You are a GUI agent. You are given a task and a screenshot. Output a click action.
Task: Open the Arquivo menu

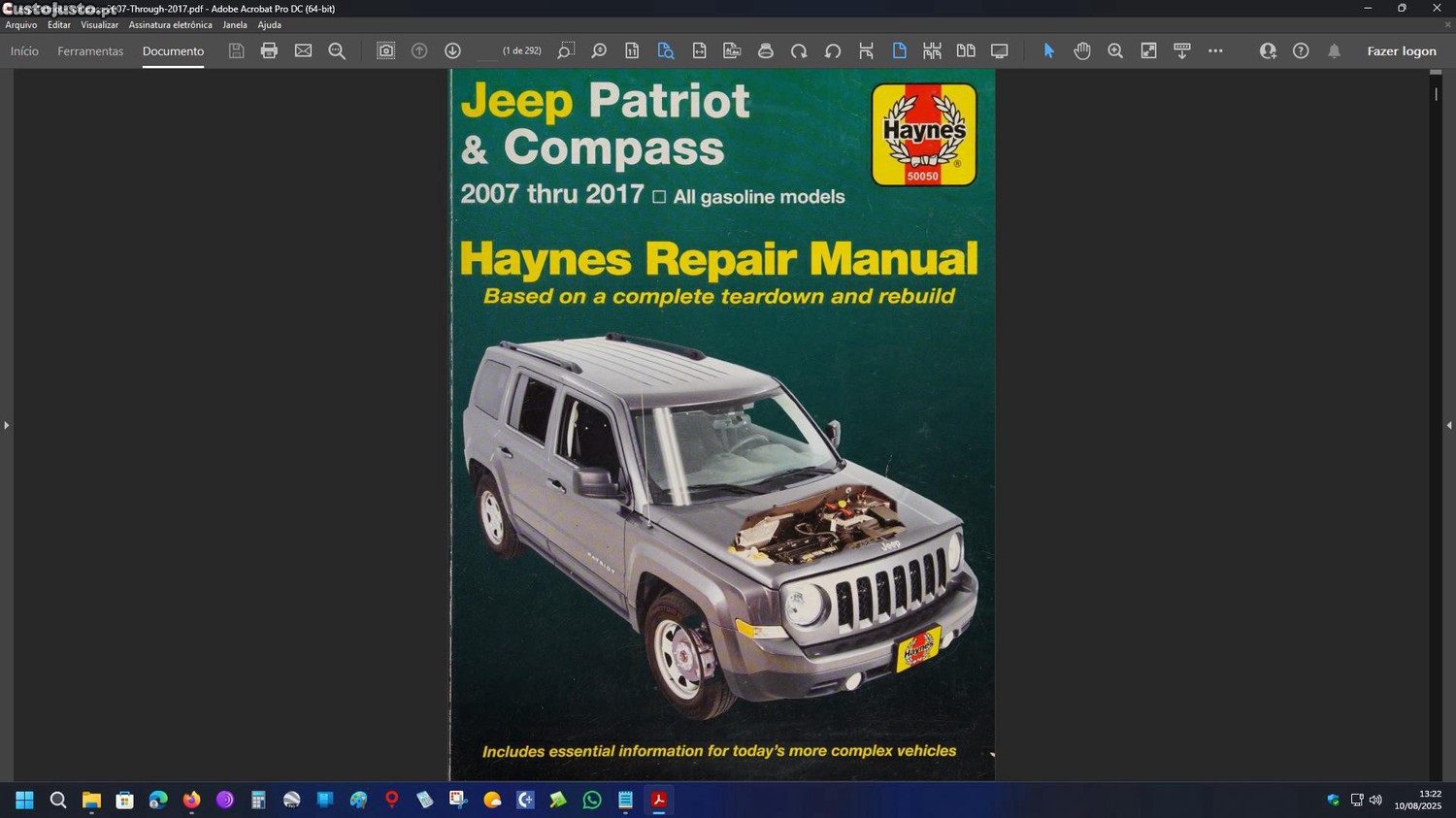(21, 25)
